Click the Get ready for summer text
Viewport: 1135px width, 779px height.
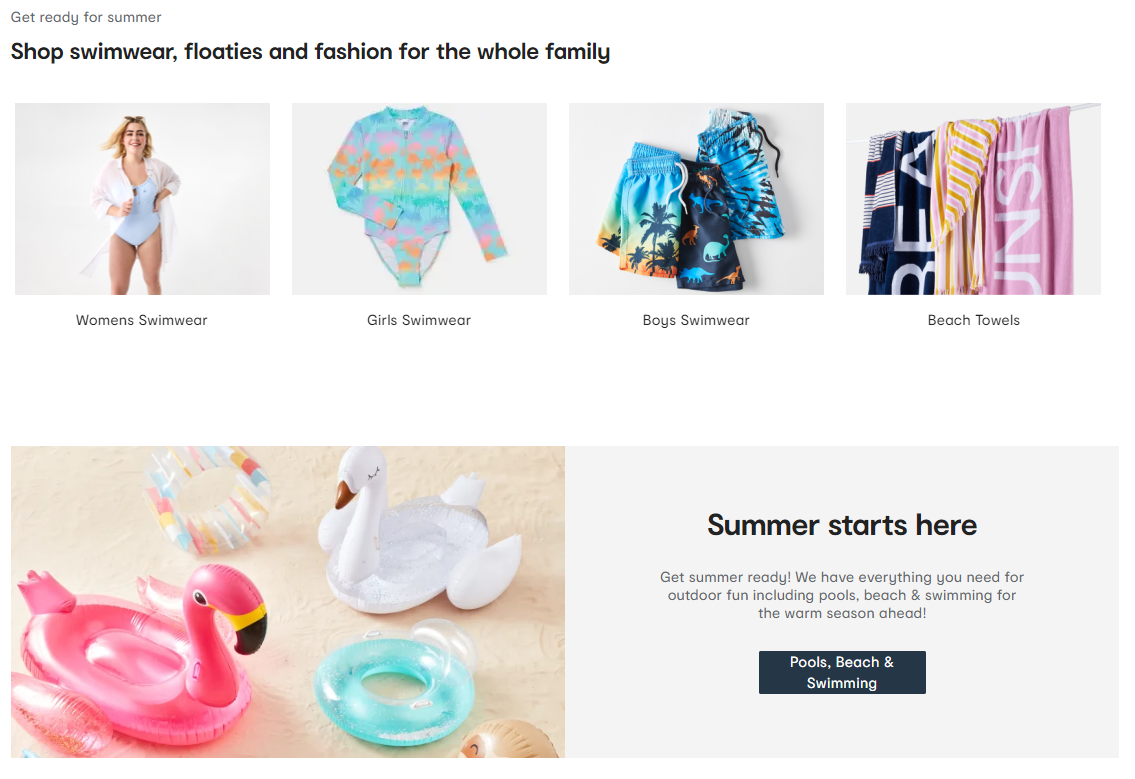click(x=86, y=17)
